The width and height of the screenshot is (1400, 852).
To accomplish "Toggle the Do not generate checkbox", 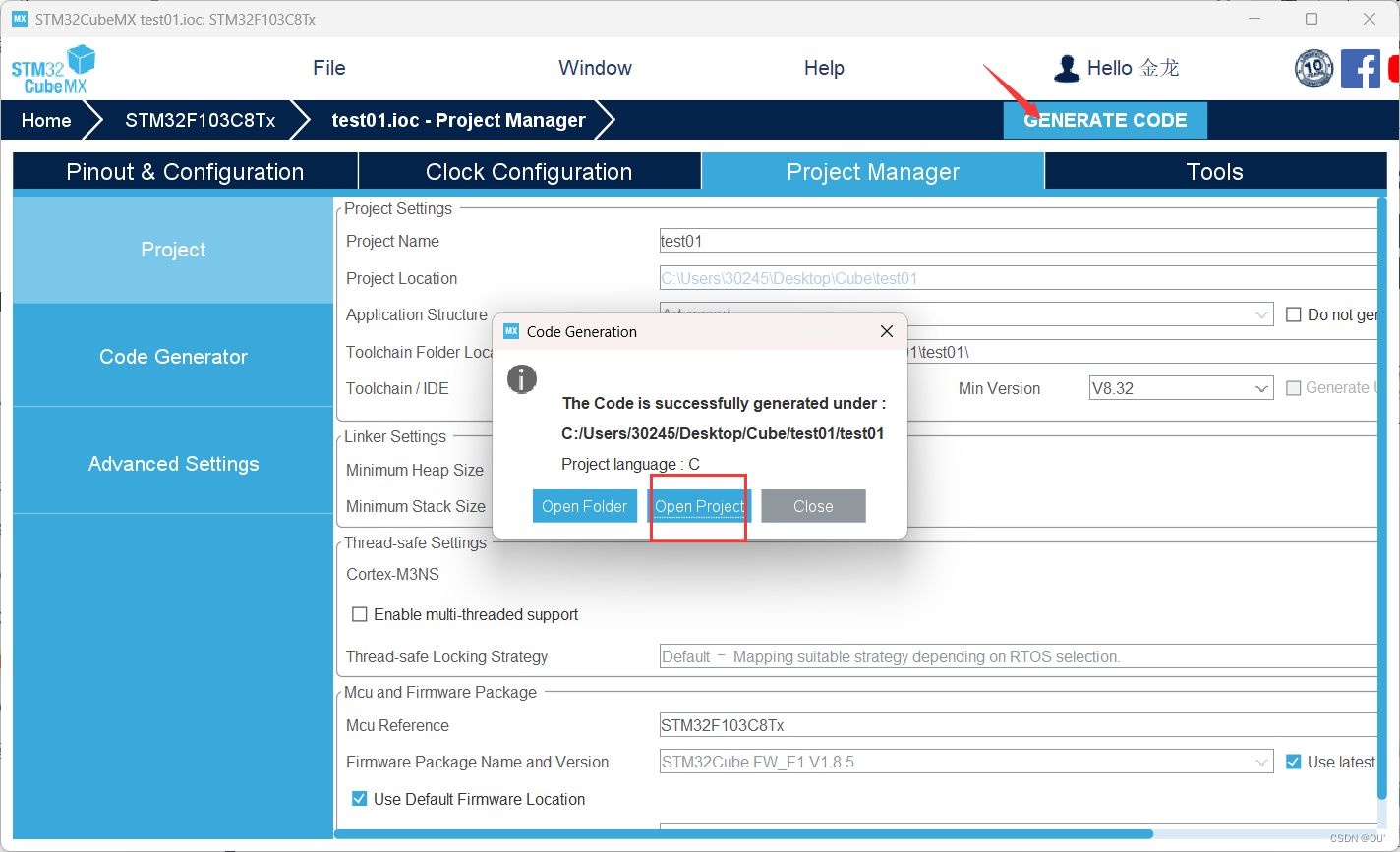I will click(x=1294, y=315).
